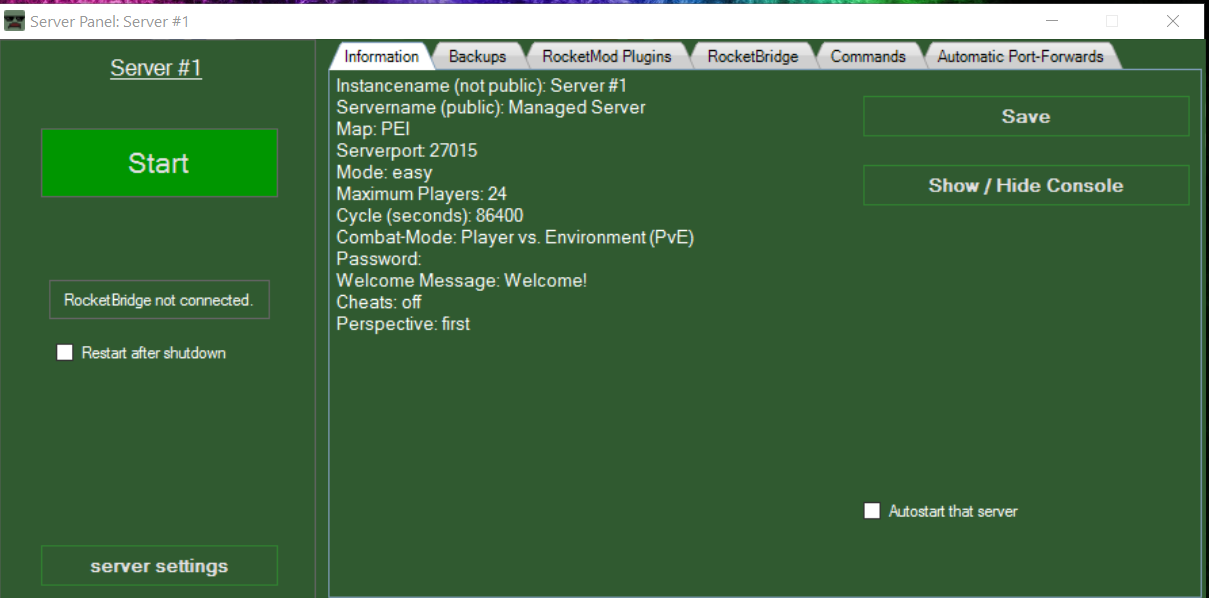Select the Instancename (not public) line
This screenshot has width=1209, height=598.
pyautogui.click(x=482, y=86)
